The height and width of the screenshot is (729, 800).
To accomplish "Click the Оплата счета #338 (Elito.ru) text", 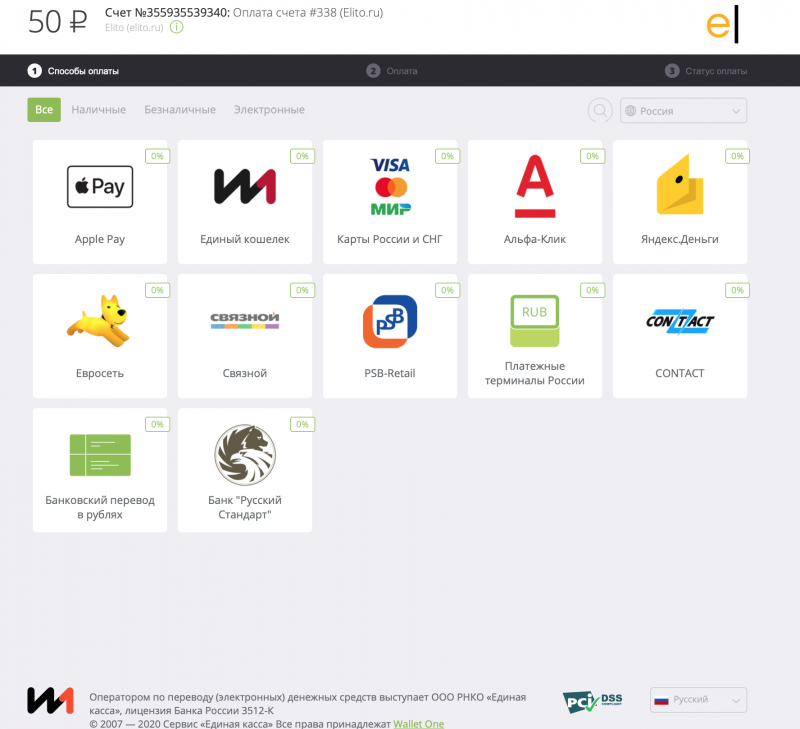I will (308, 13).
